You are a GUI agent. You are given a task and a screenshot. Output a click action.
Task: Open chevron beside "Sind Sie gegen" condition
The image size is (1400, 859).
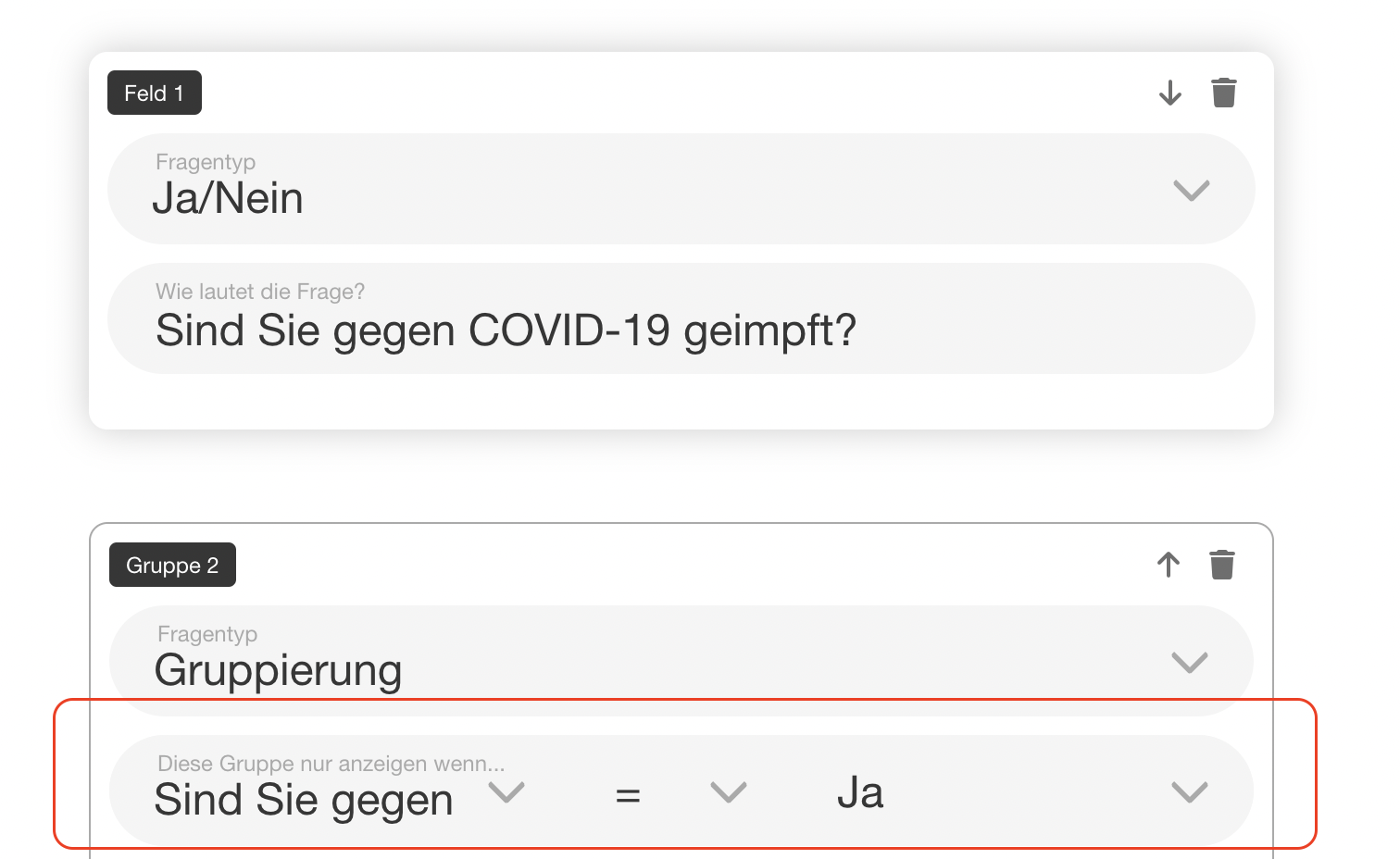506,792
